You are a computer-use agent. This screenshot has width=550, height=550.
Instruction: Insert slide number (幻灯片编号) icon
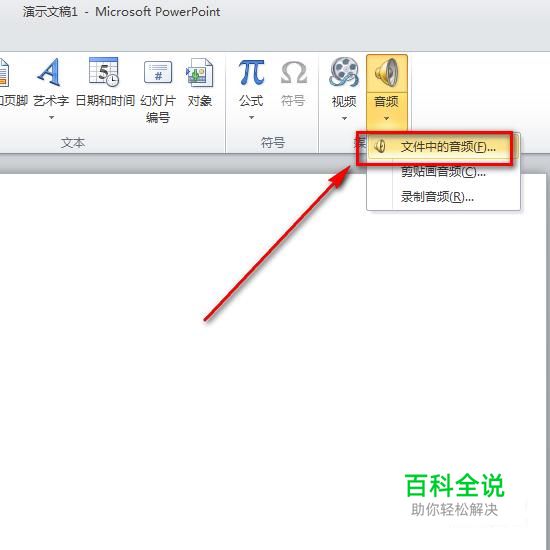(x=158, y=72)
